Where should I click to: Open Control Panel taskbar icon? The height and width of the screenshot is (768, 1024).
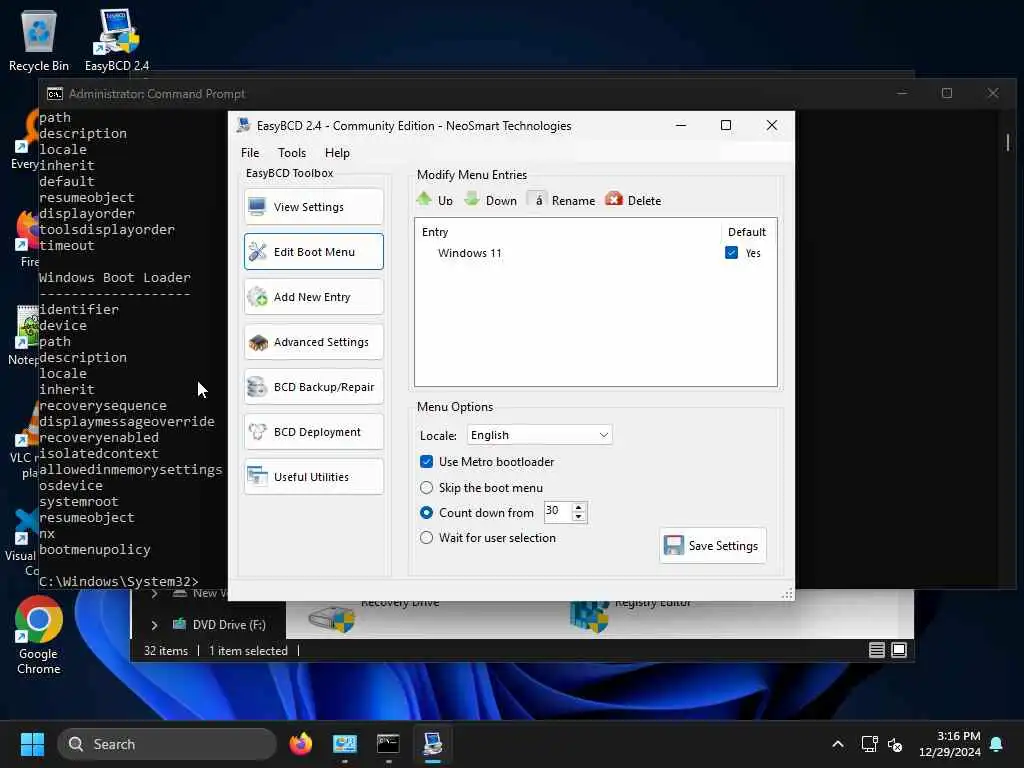point(345,744)
